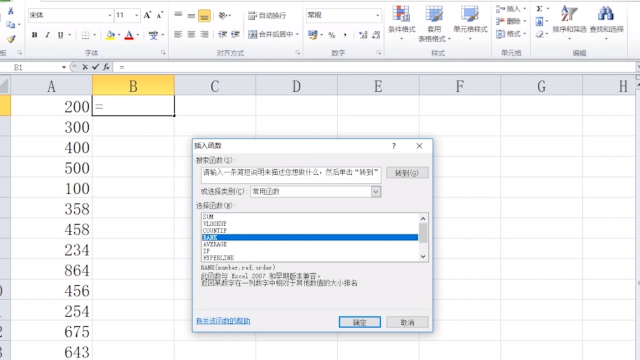Open number group dialog launcher
Viewport: 640px width, 360px height.
(379, 53)
